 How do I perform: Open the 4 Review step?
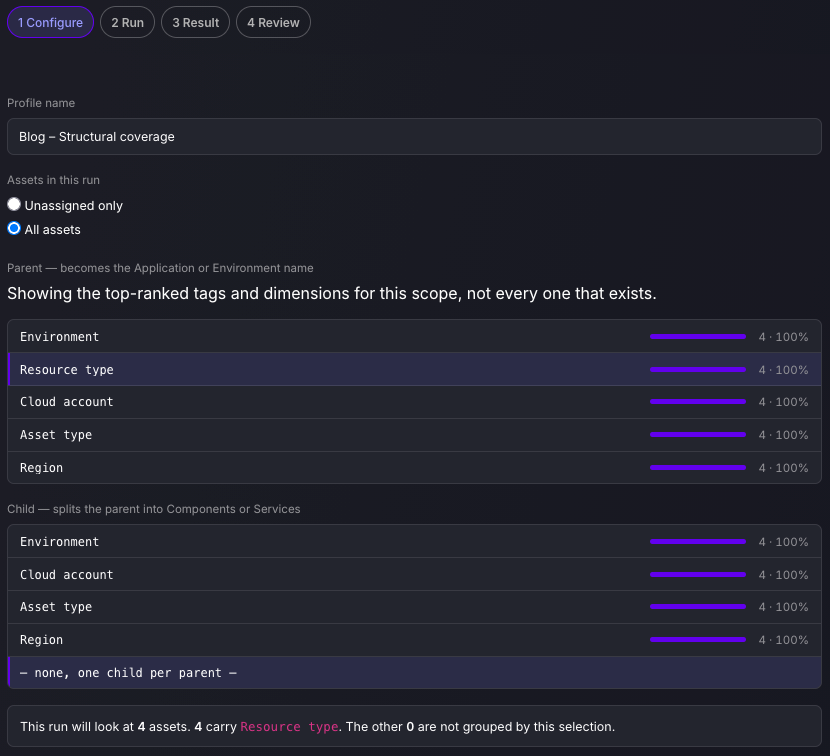pyautogui.click(x=273, y=22)
